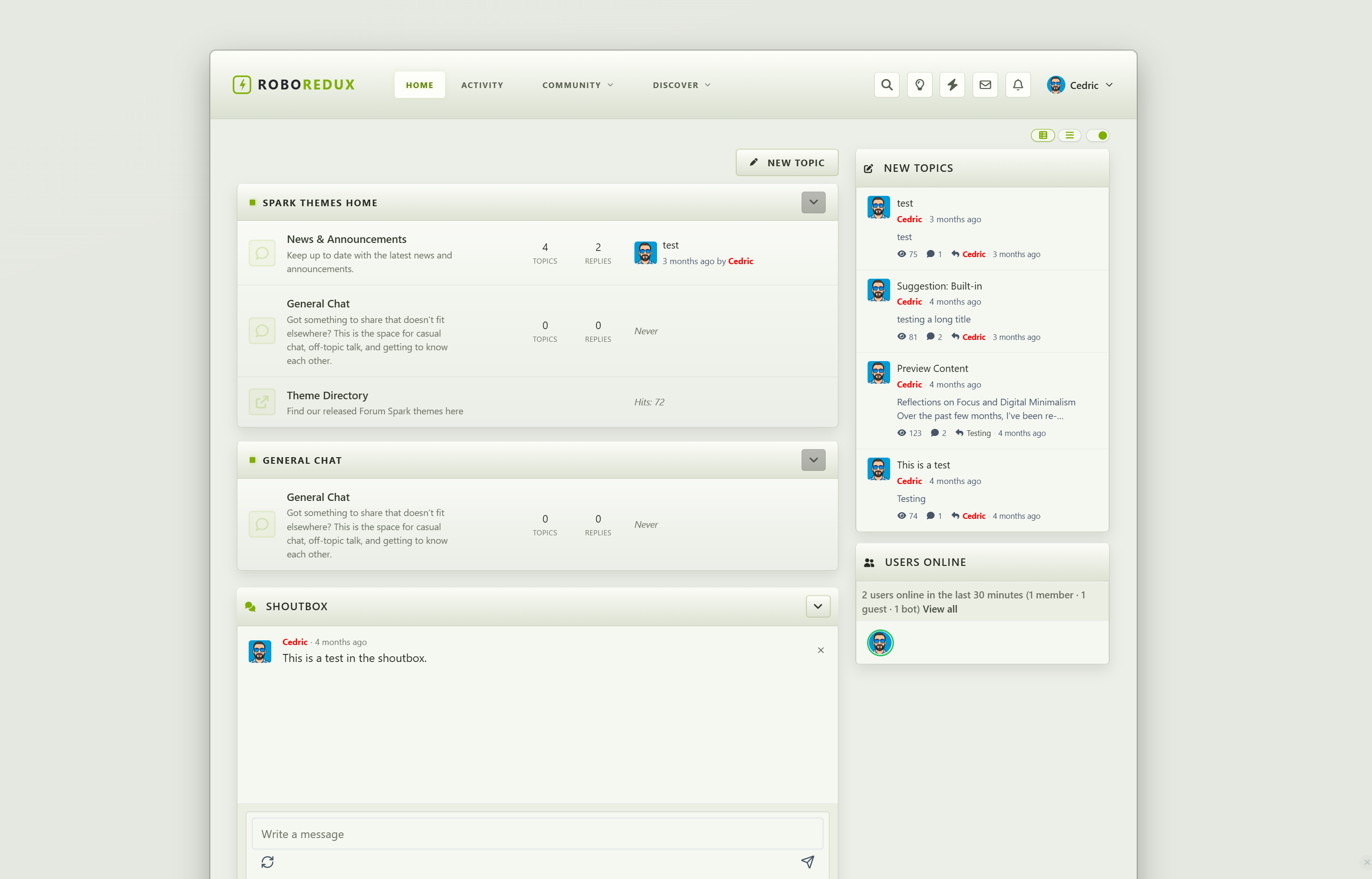Click the Spark Themes Home category title

(320, 202)
